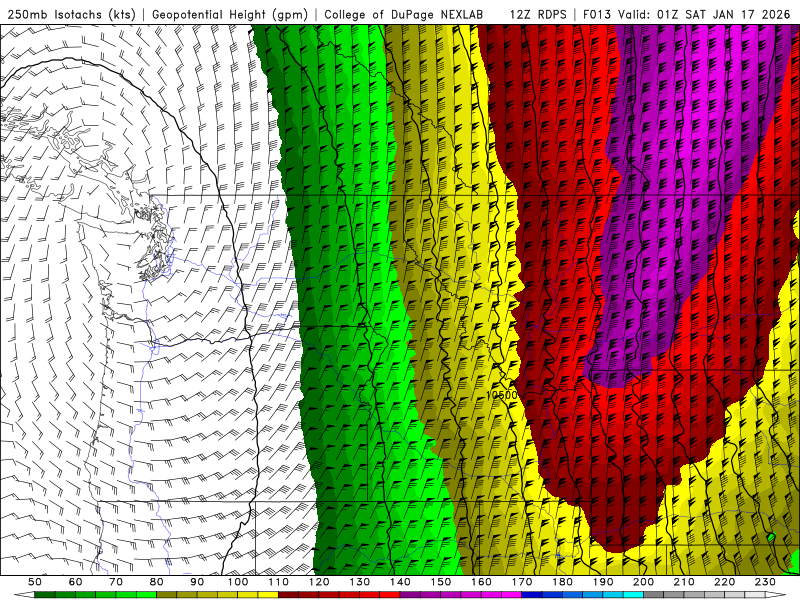
Task: Click the colorbar label "230"
Action: pos(765,582)
